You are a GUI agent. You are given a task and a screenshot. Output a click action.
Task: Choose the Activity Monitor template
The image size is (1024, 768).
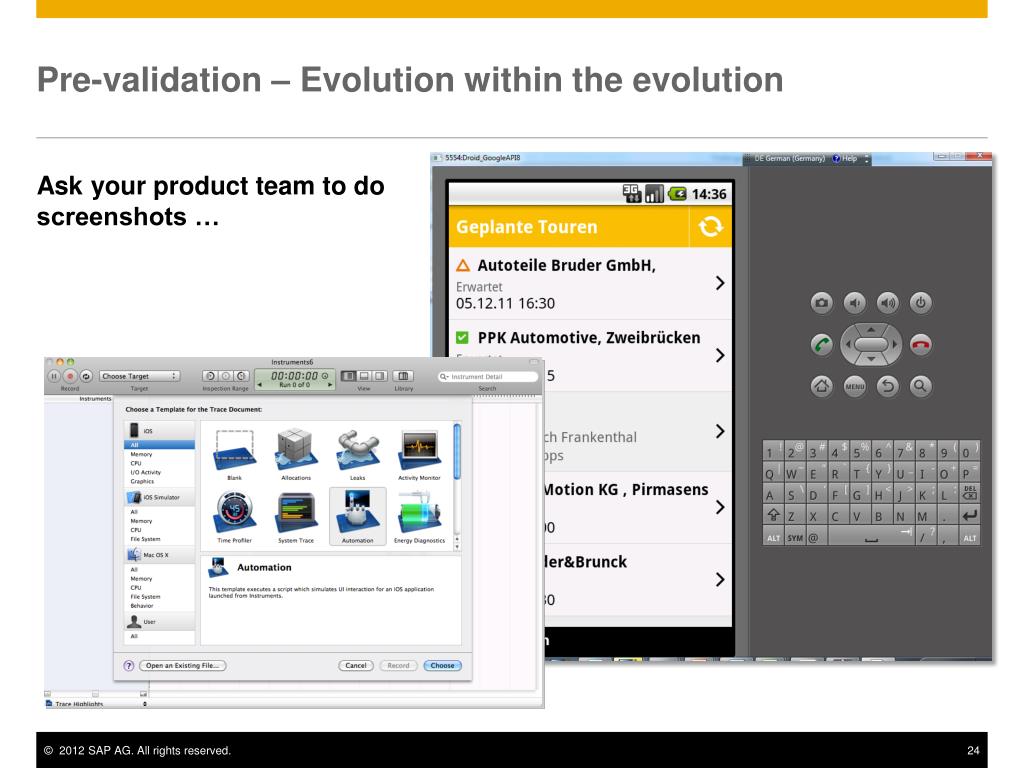pyautogui.click(x=419, y=450)
